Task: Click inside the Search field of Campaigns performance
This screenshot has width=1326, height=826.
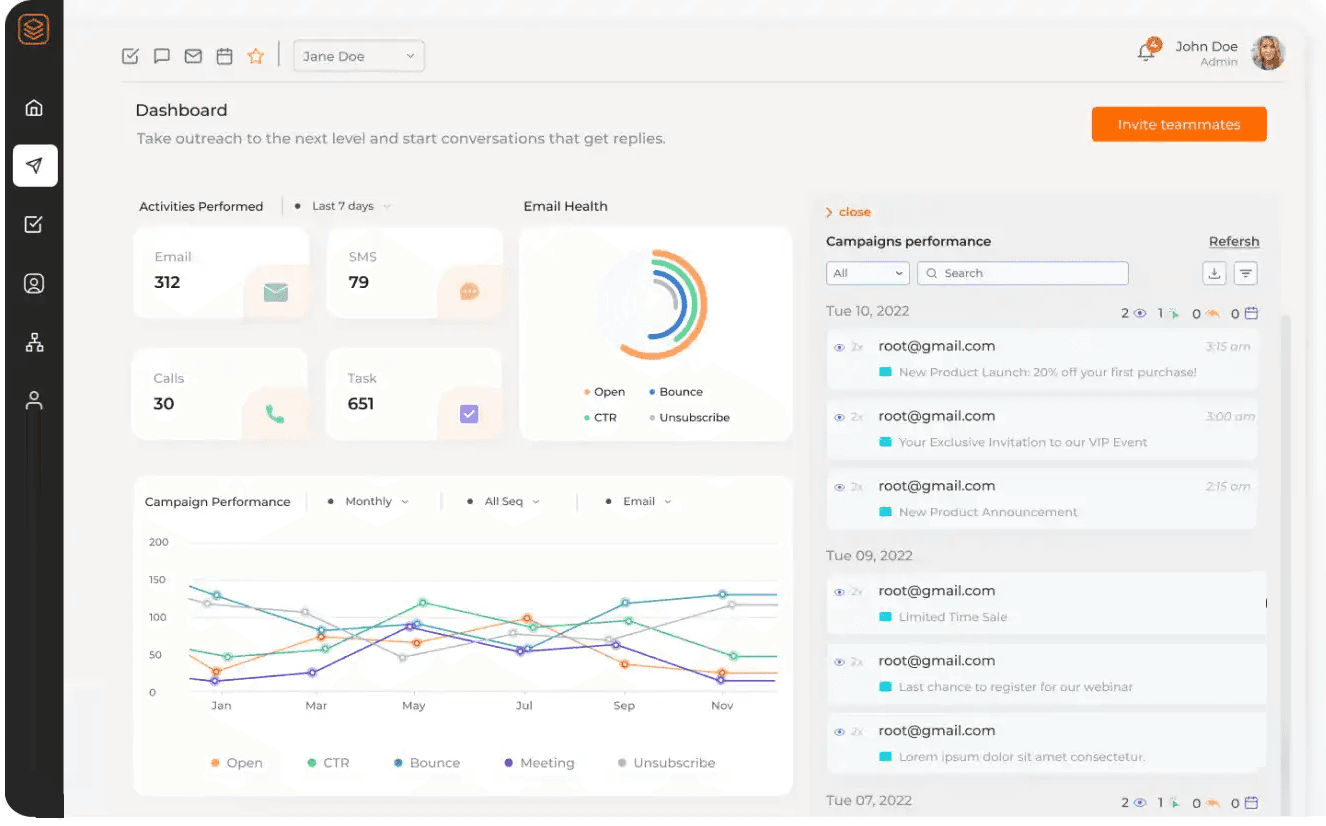Action: click(x=1022, y=272)
